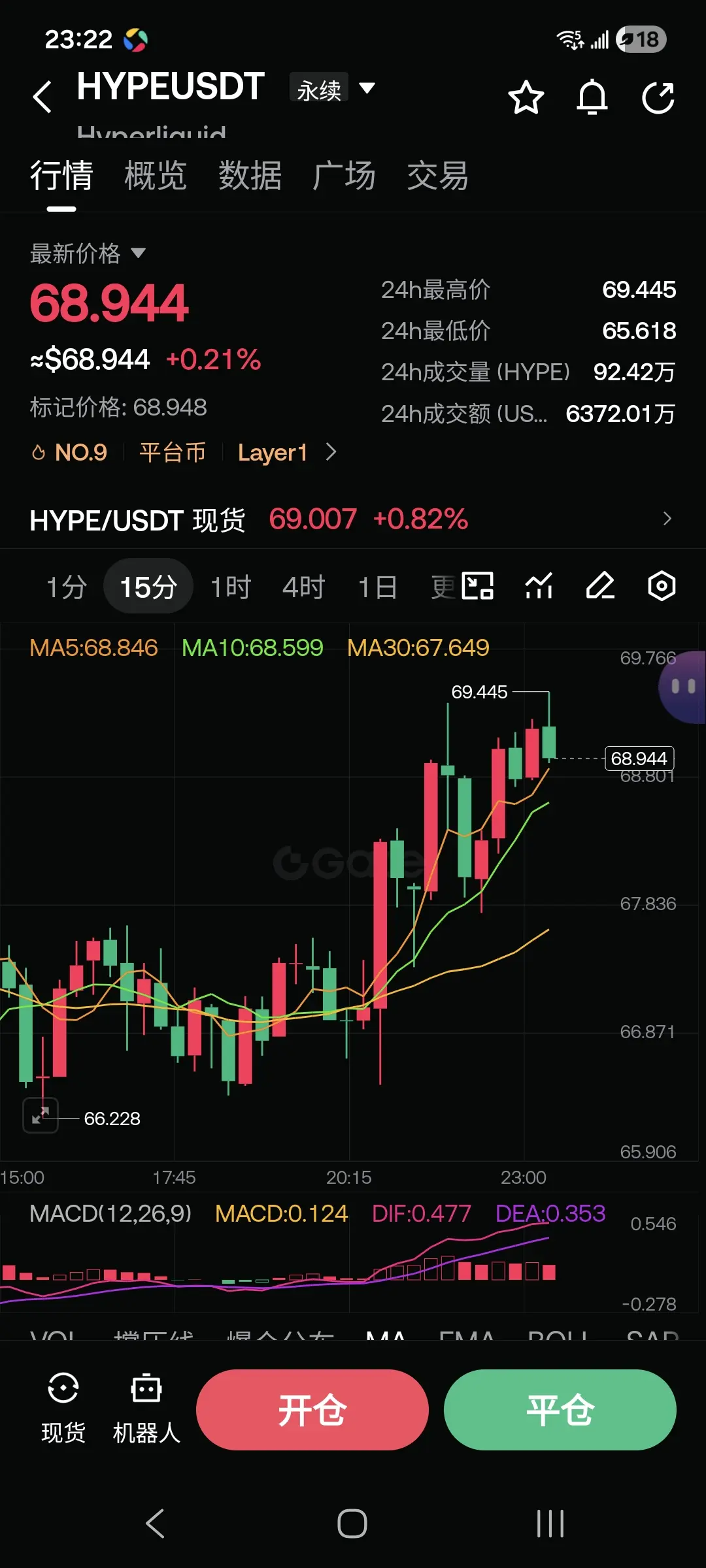Screen dimensions: 706x1568
Task: Tap Android back navigation button
Action: click(156, 1524)
